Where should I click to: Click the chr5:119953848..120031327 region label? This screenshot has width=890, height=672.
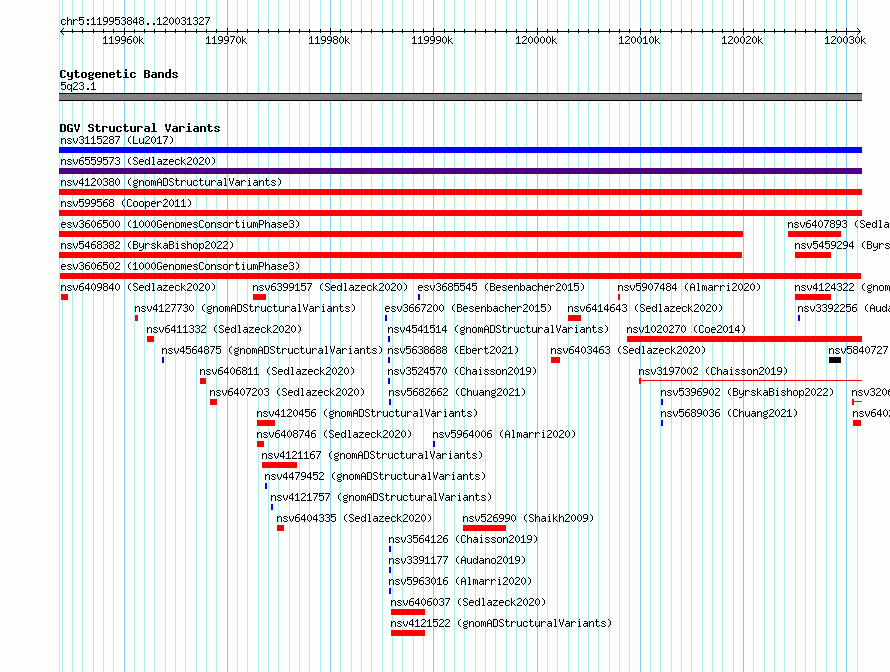tap(135, 21)
